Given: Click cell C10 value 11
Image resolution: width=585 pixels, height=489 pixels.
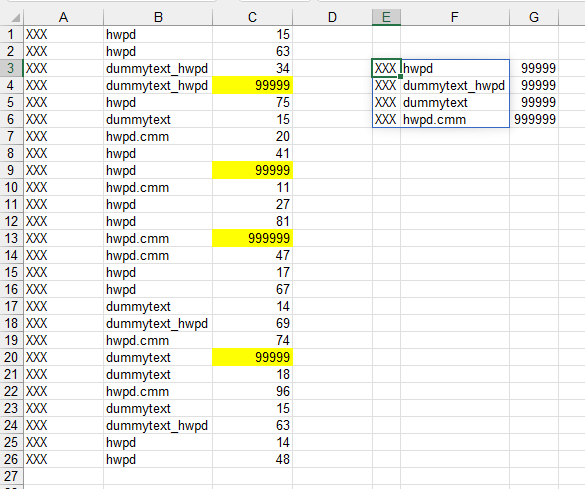Looking at the screenshot, I should point(253,187).
